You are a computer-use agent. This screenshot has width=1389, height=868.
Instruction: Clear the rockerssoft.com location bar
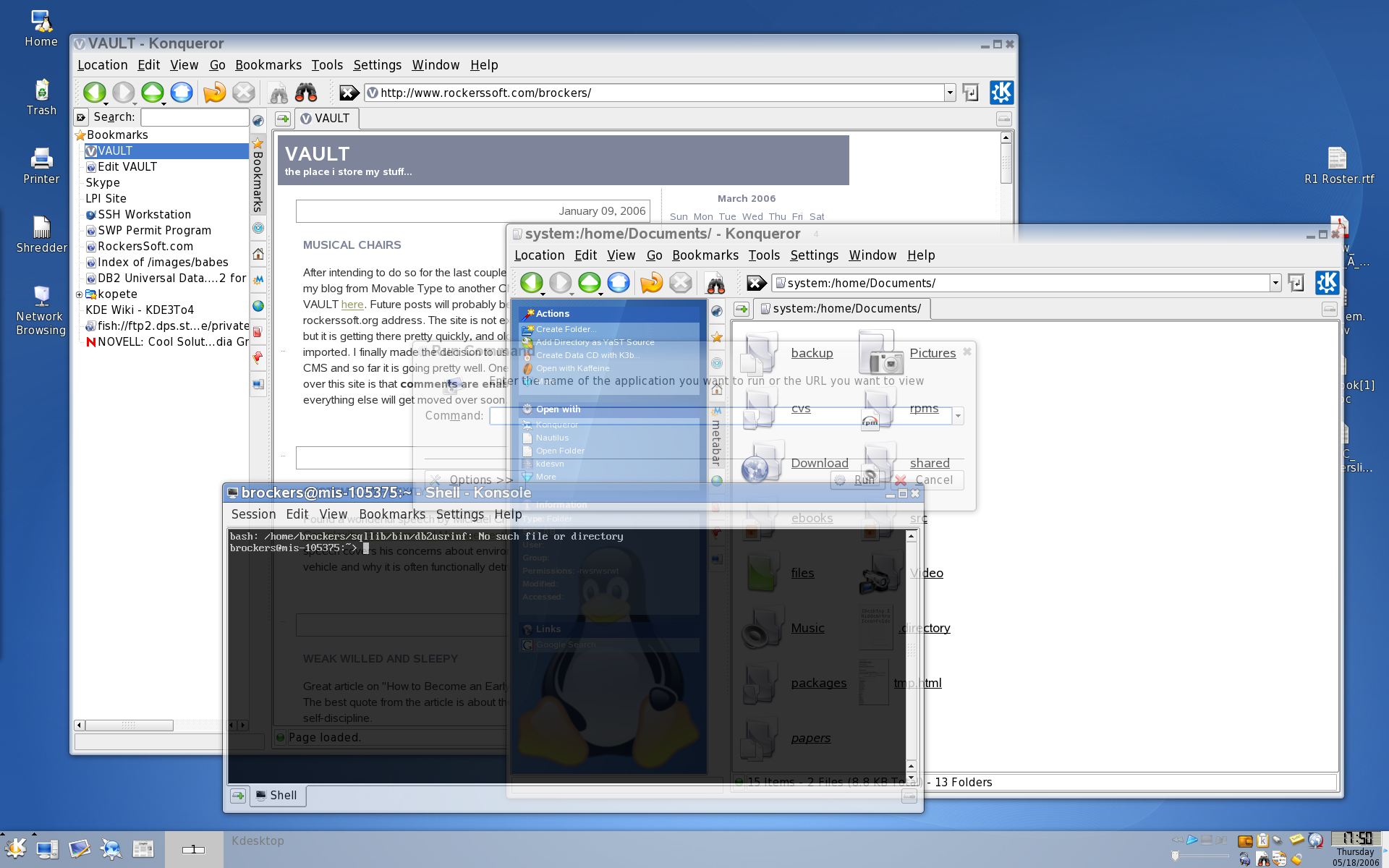[349, 93]
